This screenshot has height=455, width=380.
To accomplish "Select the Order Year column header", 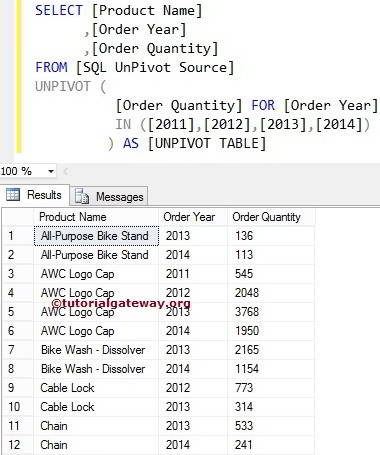I will [193, 217].
